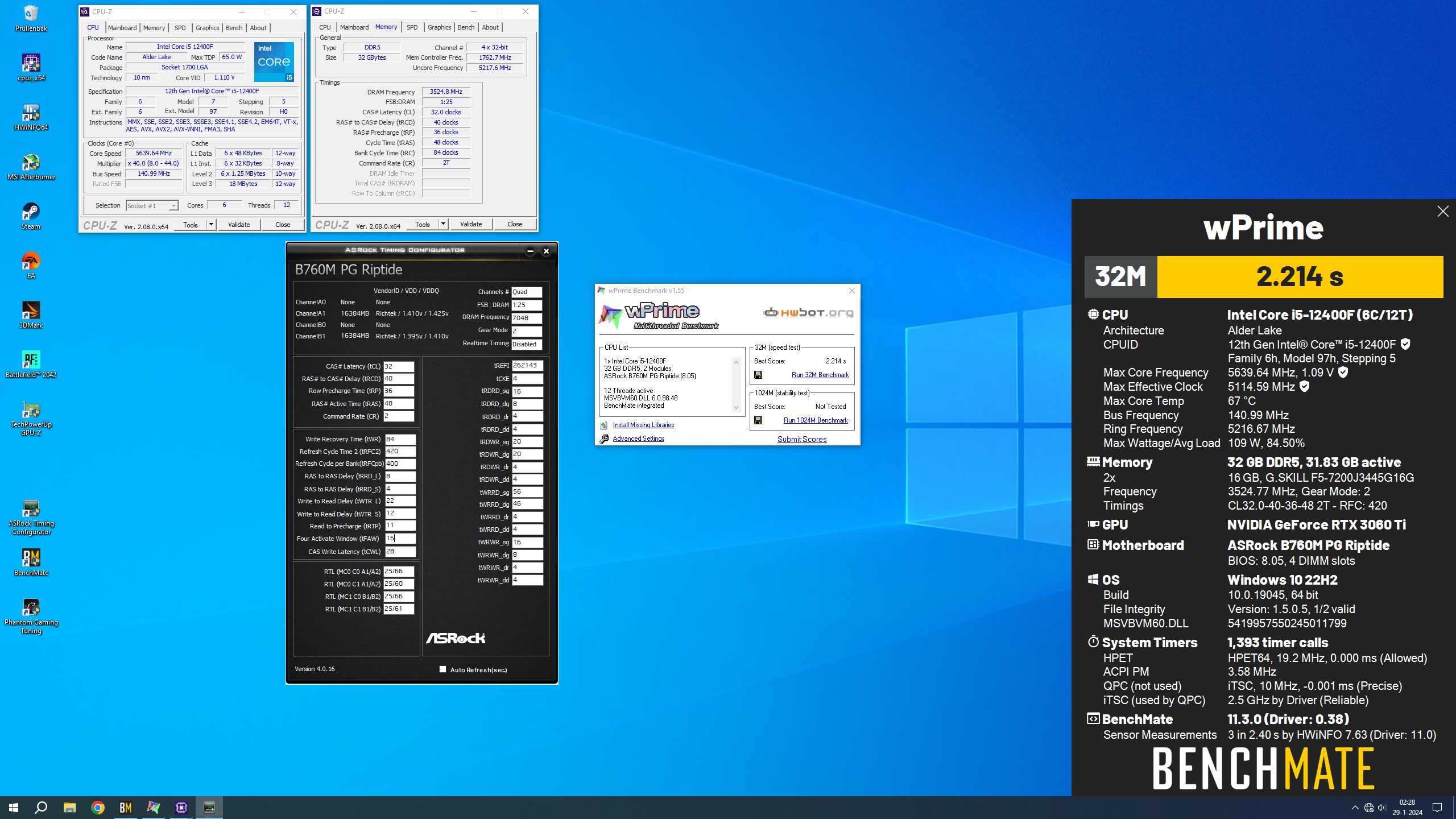Open Google Chrome from the taskbar

pyautogui.click(x=98, y=807)
